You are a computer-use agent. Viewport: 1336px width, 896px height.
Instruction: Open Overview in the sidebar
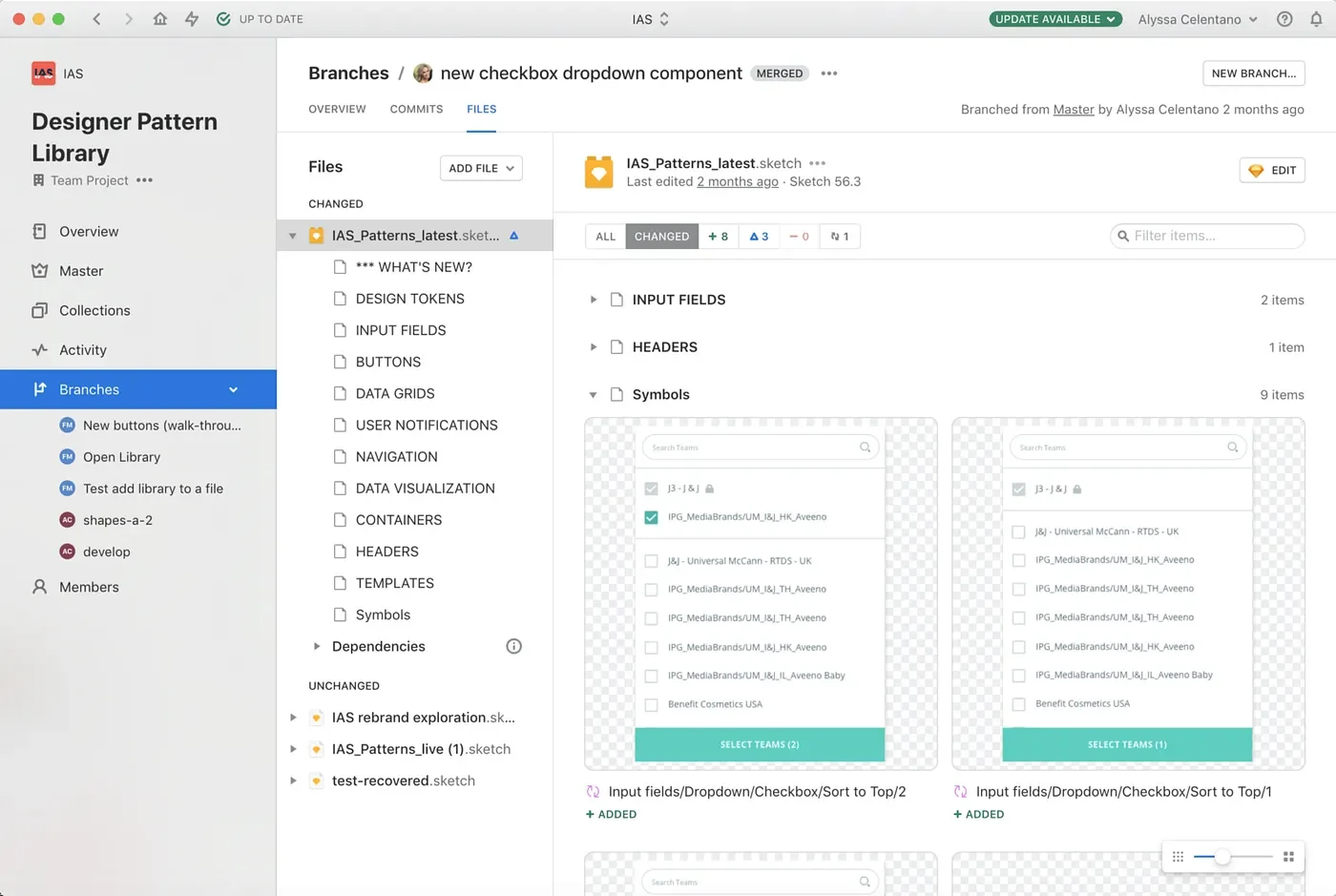pyautogui.click(x=89, y=232)
